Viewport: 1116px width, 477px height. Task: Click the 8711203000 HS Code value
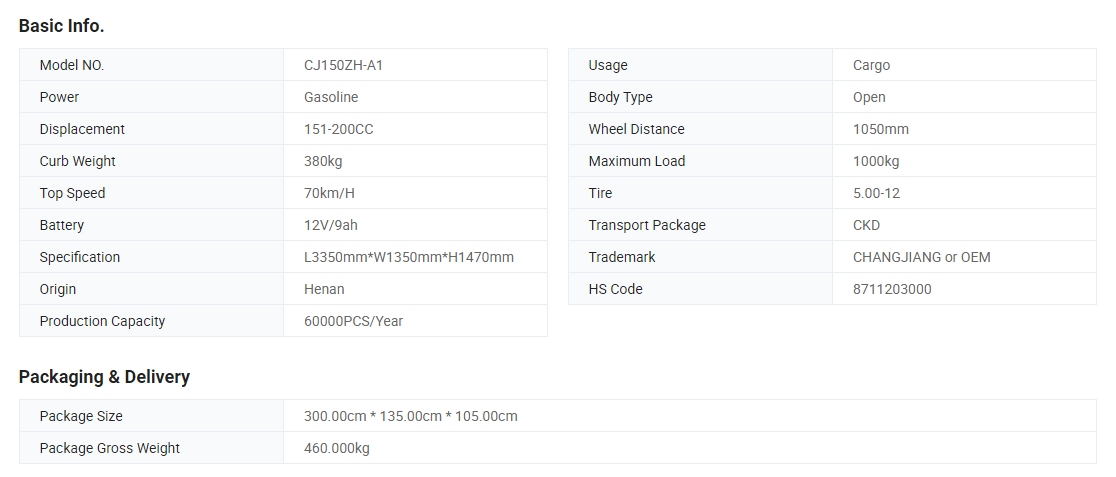892,289
